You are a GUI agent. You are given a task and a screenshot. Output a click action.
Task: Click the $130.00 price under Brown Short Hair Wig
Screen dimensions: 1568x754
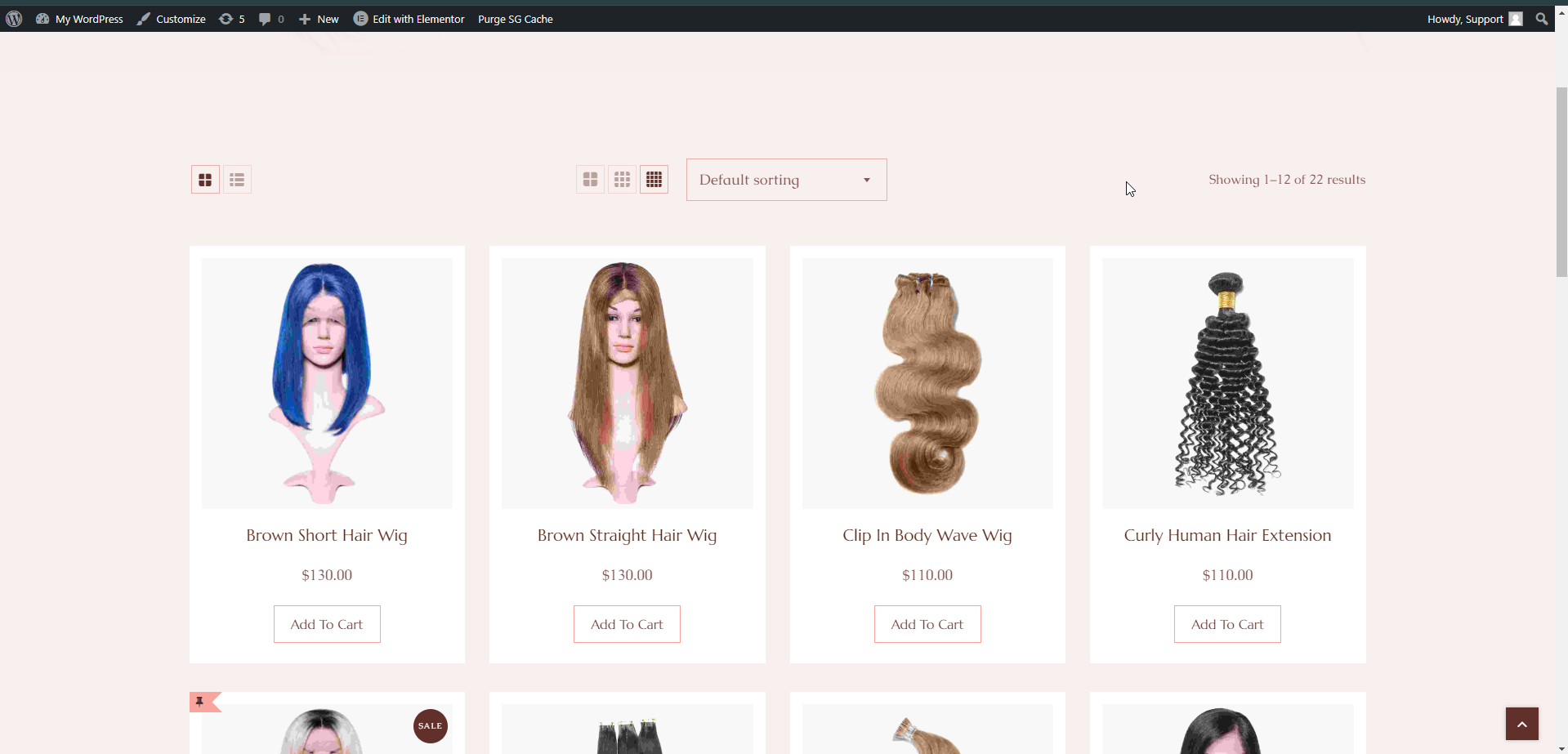point(327,575)
